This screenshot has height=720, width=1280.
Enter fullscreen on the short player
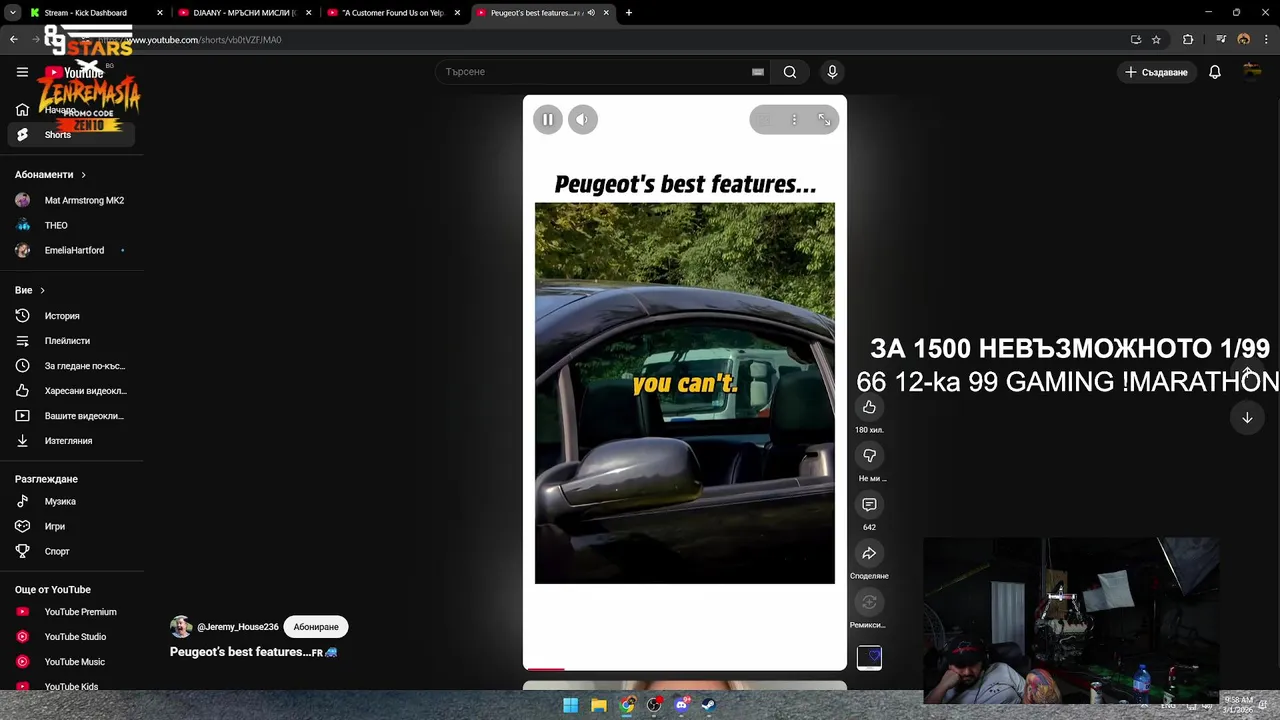pos(824,120)
